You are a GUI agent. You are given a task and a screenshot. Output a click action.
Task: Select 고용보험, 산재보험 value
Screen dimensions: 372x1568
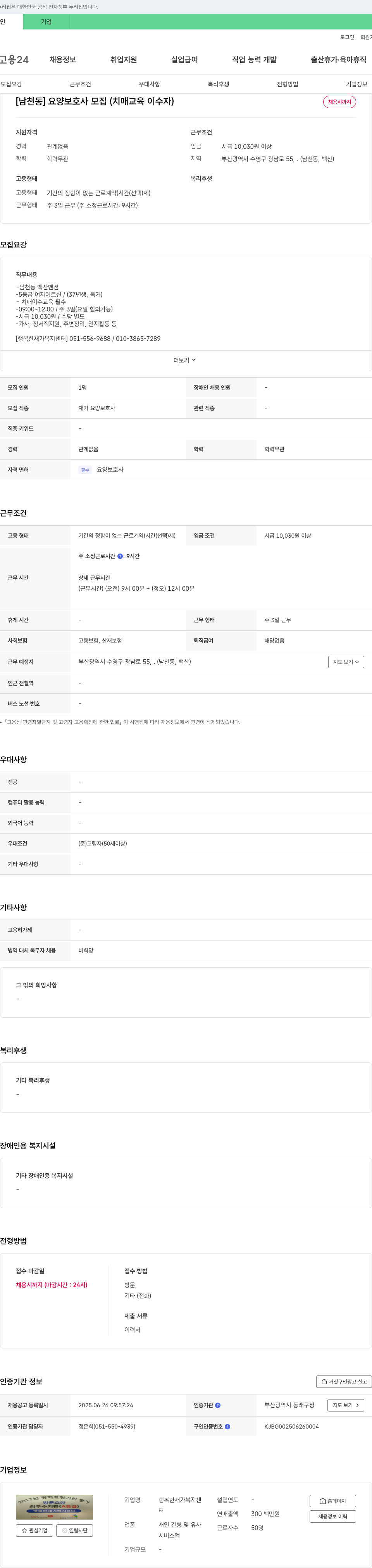(100, 640)
